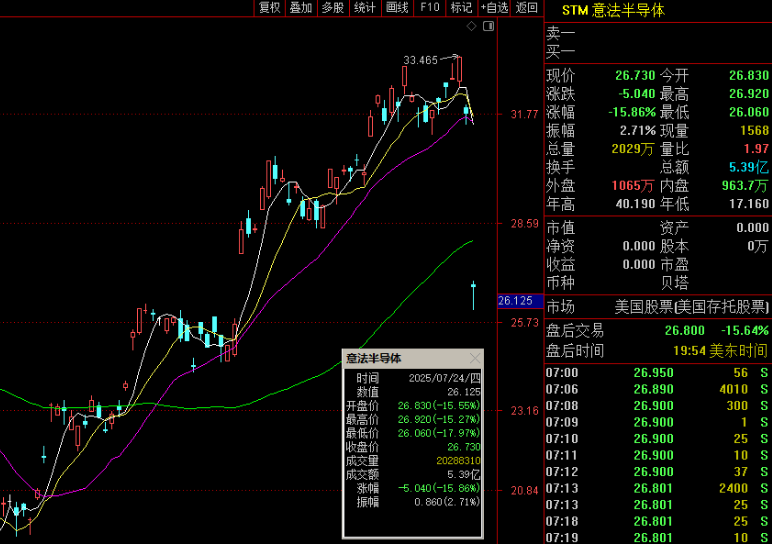Click the 开盘价 26.830 row in popup
Image resolution: width=772 pixels, height=544 pixels.
coord(413,406)
